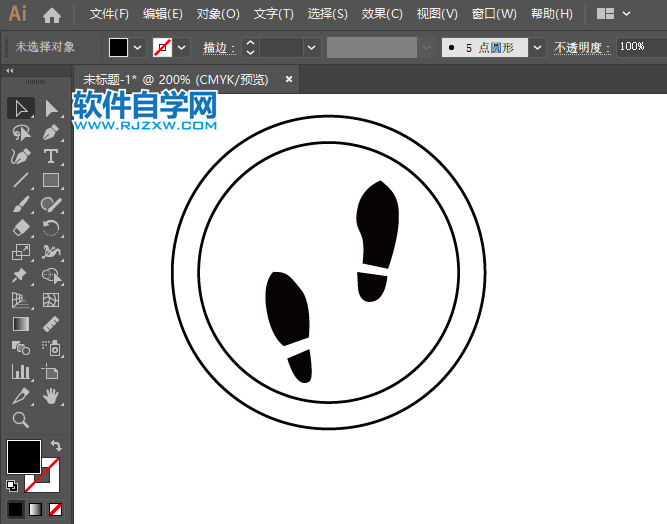Select the Pen tool

(x=51, y=133)
